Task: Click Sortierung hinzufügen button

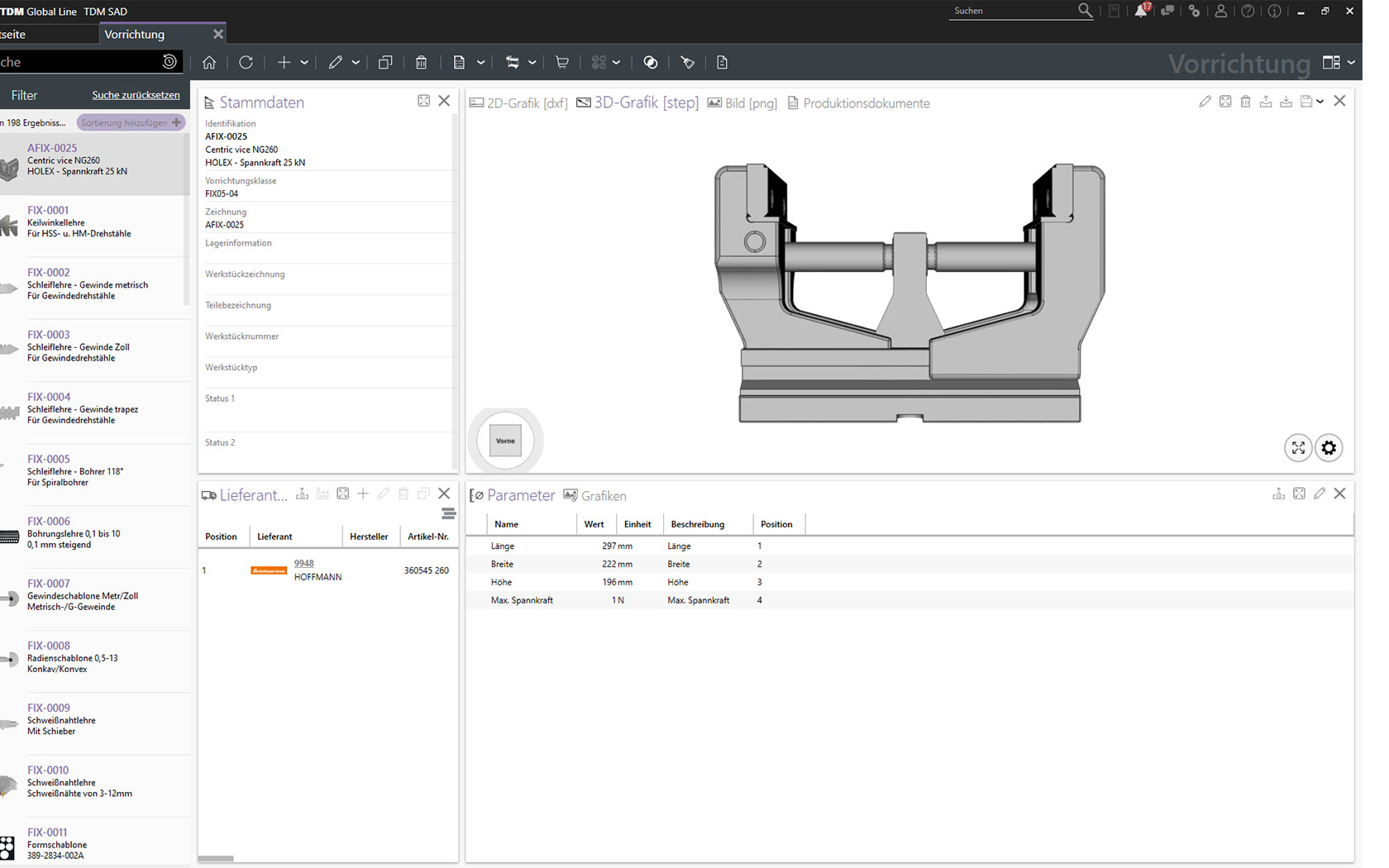Action: (x=131, y=122)
